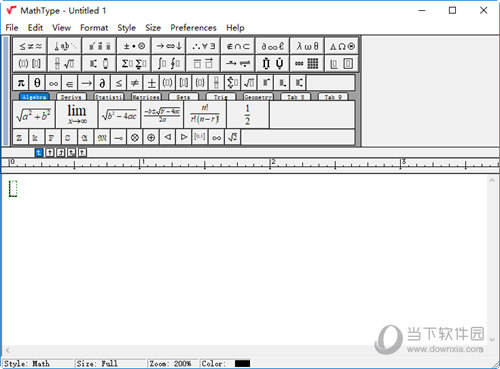Select the left-aligned tab stop
Screen dimensions: 500x369
click(x=39, y=153)
